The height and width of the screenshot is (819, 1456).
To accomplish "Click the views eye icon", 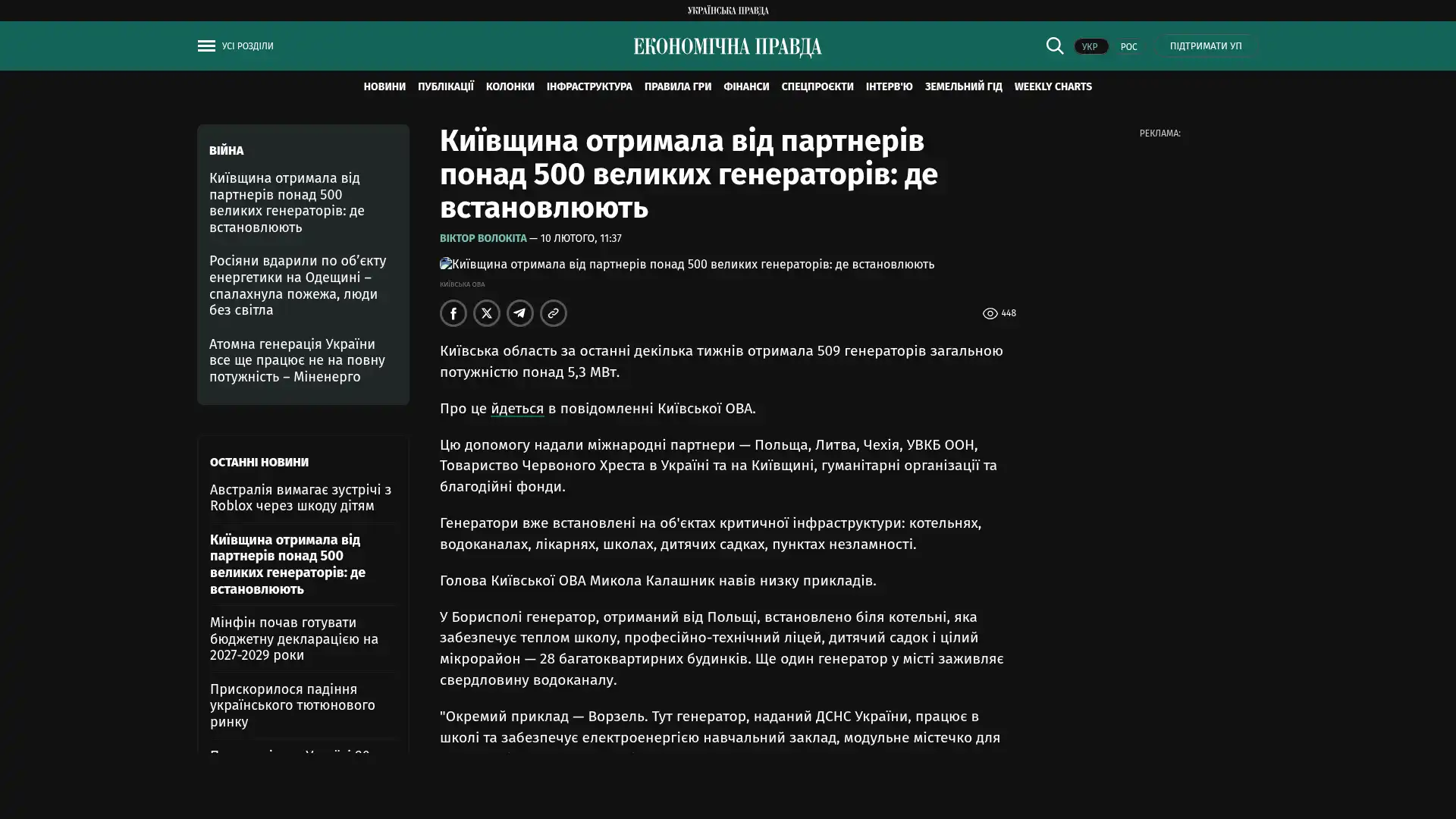I will click(x=990, y=313).
